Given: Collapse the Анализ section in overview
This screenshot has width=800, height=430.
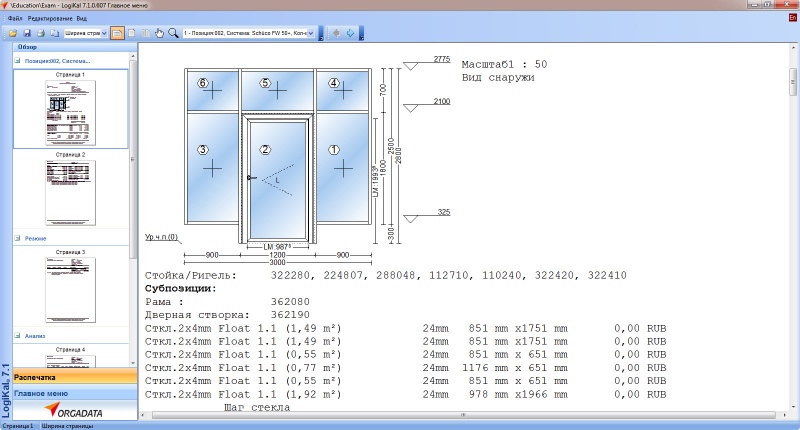Looking at the screenshot, I should [x=17, y=336].
